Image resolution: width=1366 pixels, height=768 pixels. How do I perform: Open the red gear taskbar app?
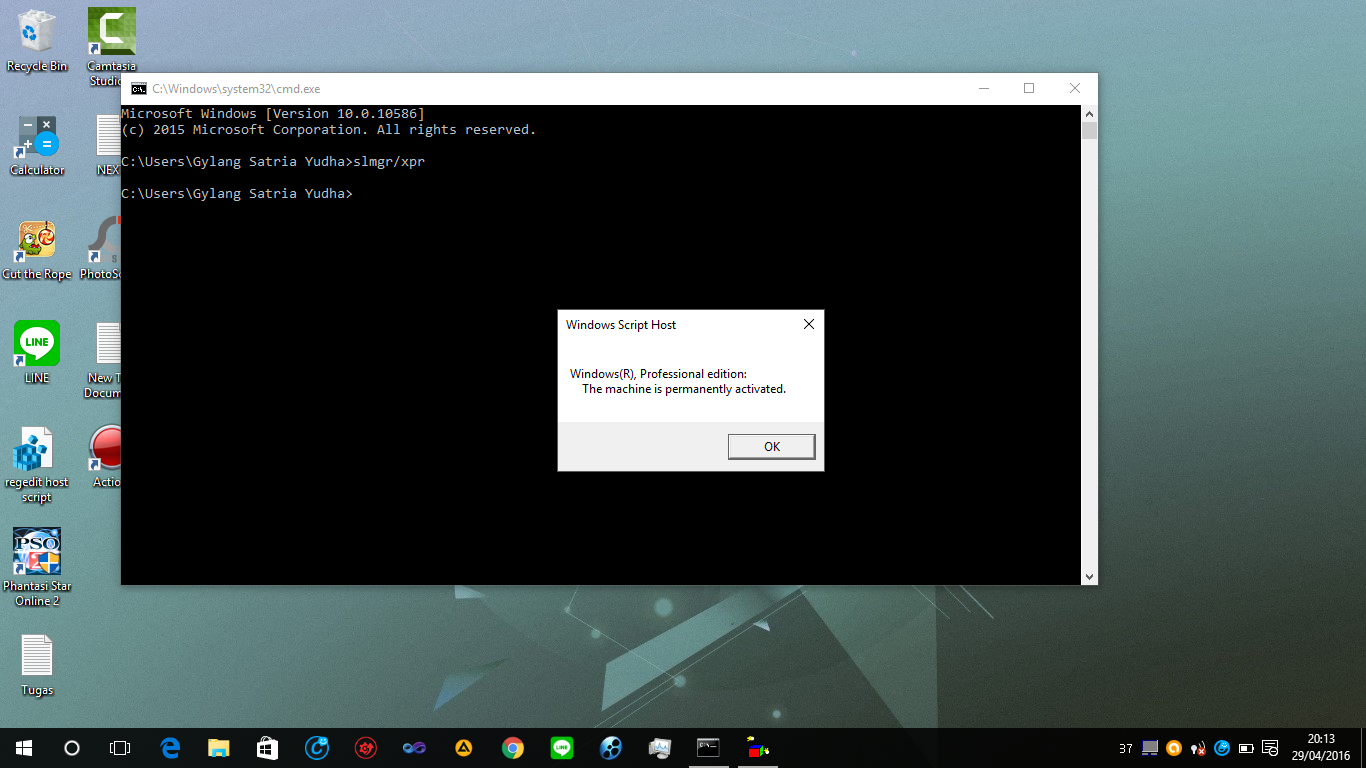366,748
